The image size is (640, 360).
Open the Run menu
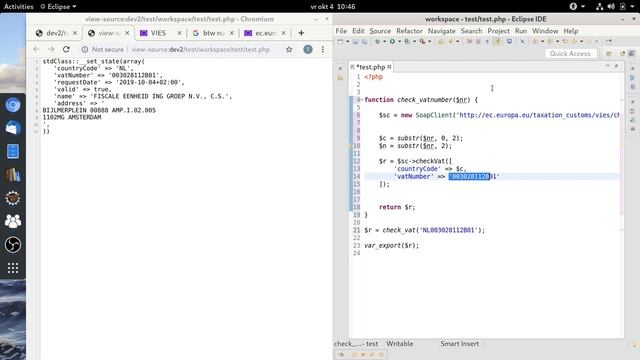pos(520,31)
